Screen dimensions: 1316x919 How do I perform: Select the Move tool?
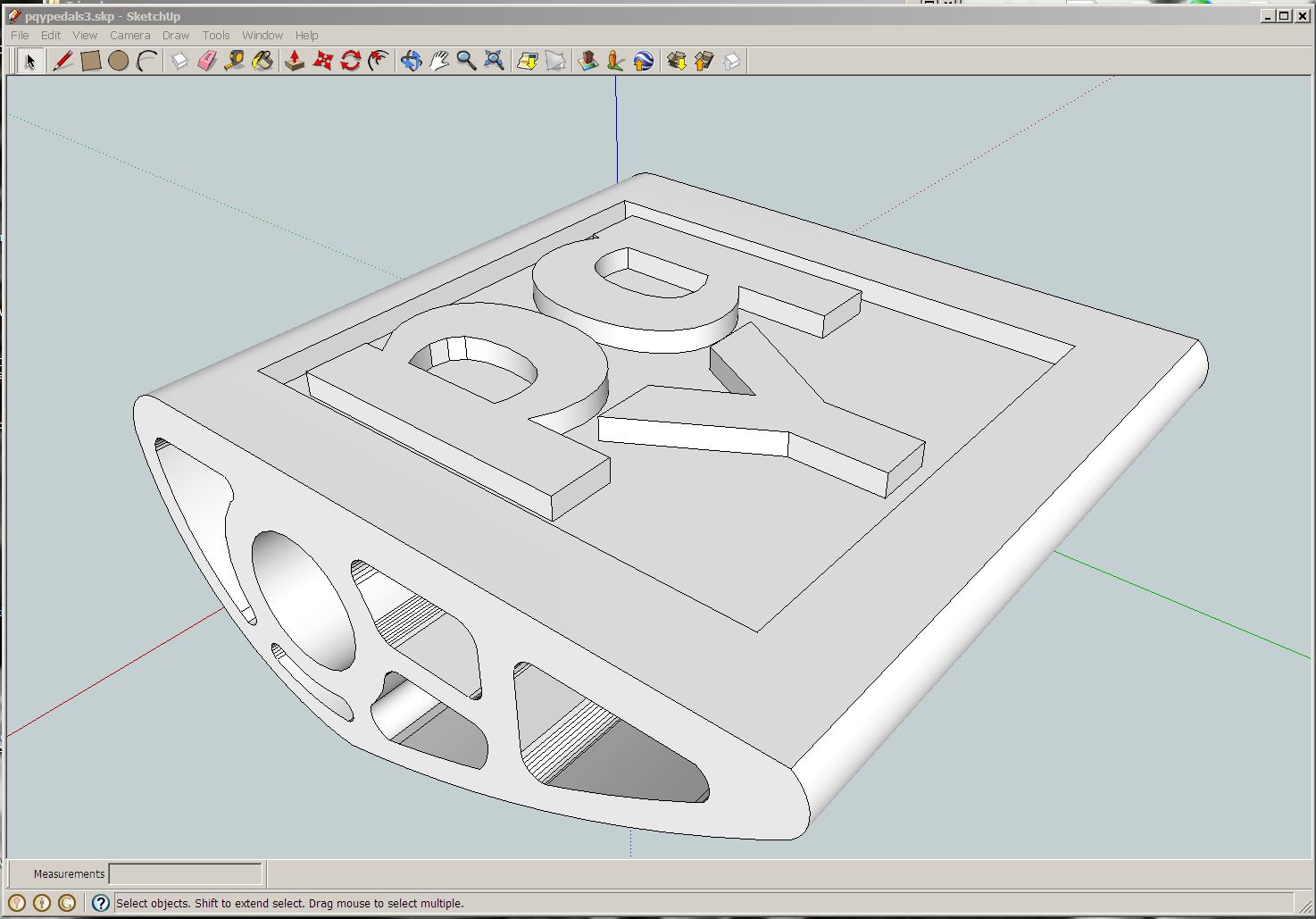(322, 61)
